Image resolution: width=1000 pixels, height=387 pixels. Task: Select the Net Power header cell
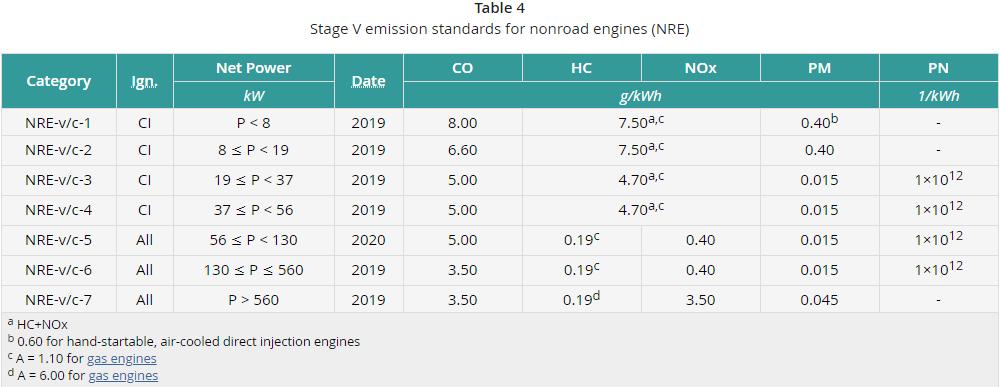click(x=254, y=68)
